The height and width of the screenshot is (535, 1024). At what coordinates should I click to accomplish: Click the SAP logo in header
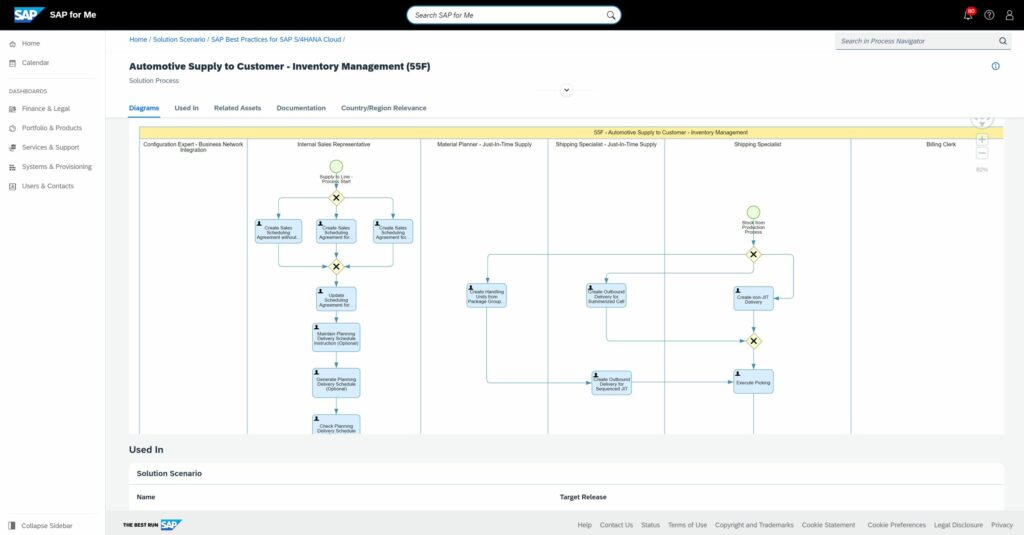pos(28,14)
